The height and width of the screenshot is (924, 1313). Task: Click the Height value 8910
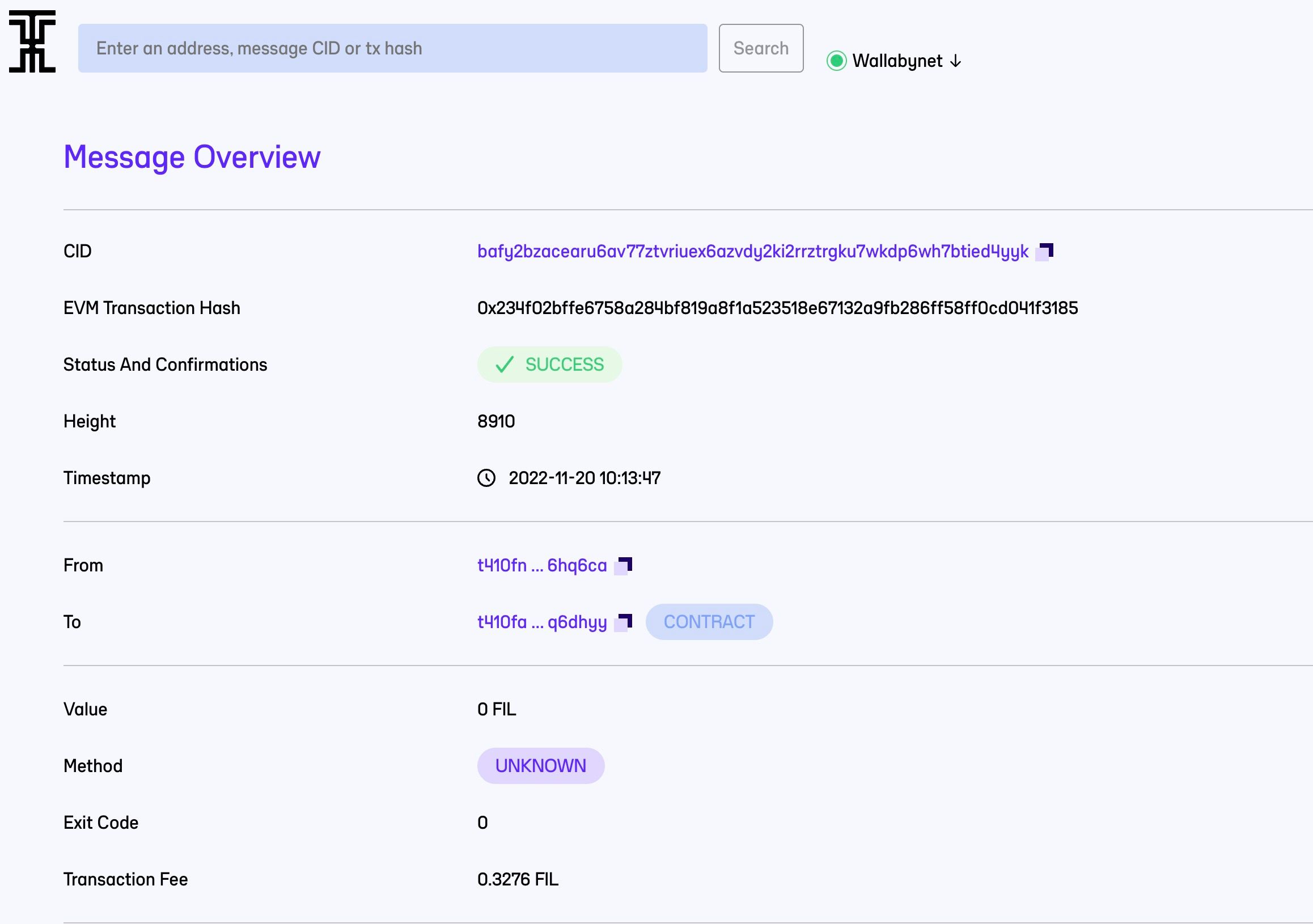[496, 421]
